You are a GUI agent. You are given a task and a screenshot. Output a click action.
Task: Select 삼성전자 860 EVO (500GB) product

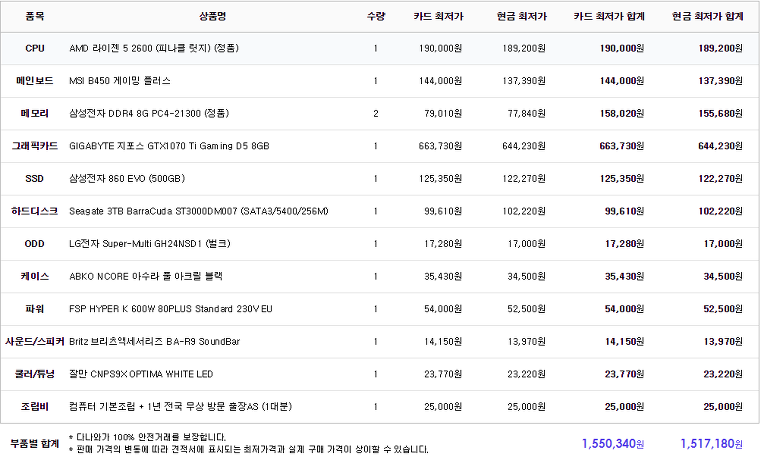pos(127,179)
